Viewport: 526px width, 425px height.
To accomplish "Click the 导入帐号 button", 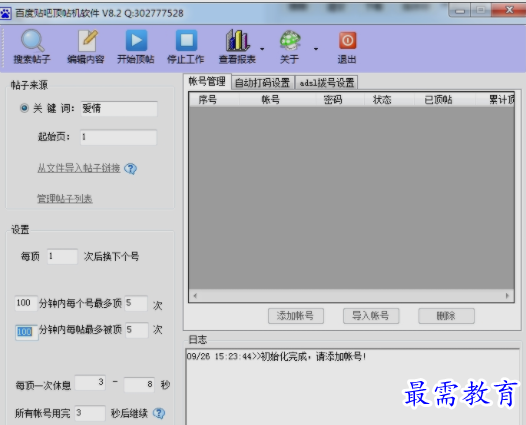I will 371,316.
